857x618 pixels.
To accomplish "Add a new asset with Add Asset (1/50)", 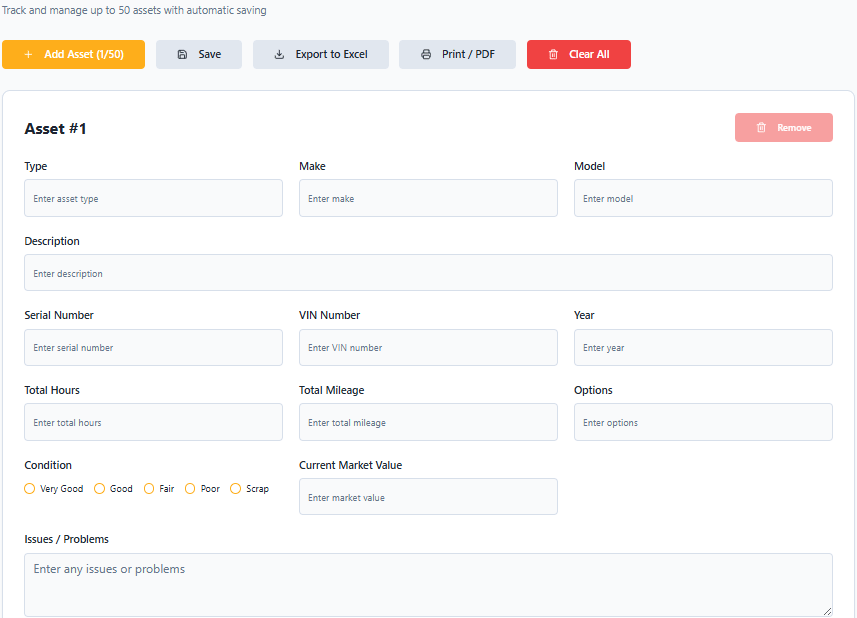I will pyautogui.click(x=73, y=55).
